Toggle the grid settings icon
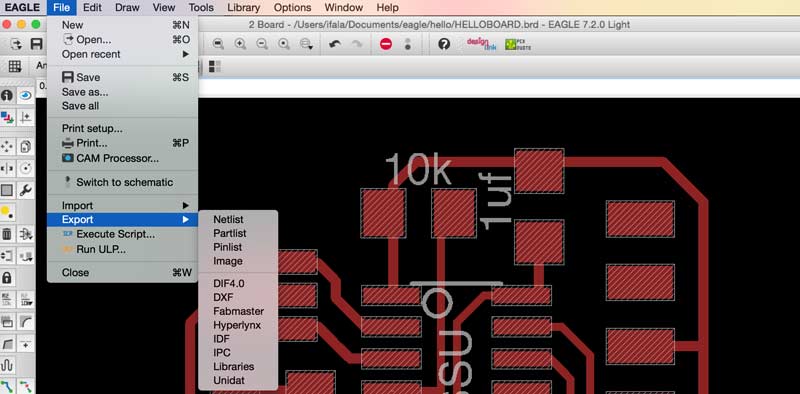The image size is (800, 394). pyautogui.click(x=15, y=66)
